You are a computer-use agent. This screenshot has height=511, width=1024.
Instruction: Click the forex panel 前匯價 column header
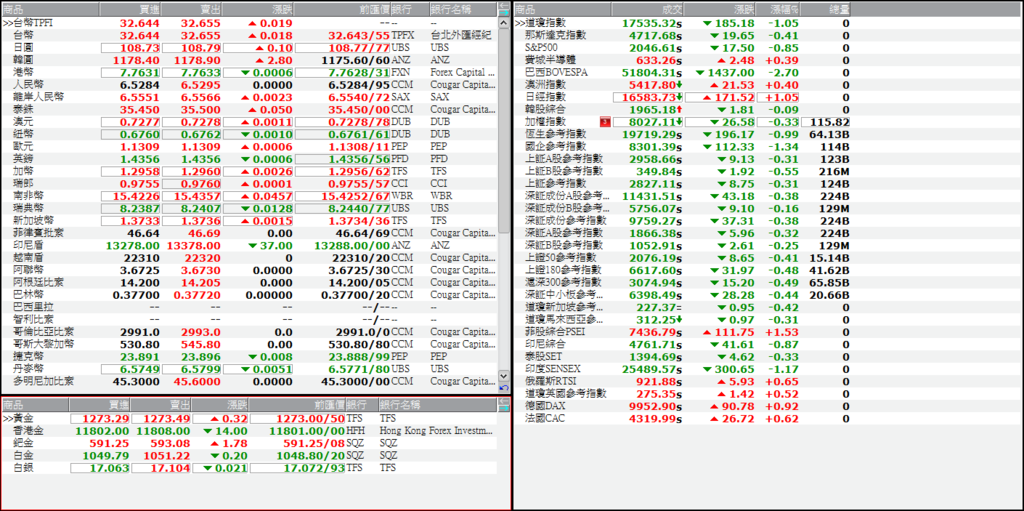tap(344, 9)
